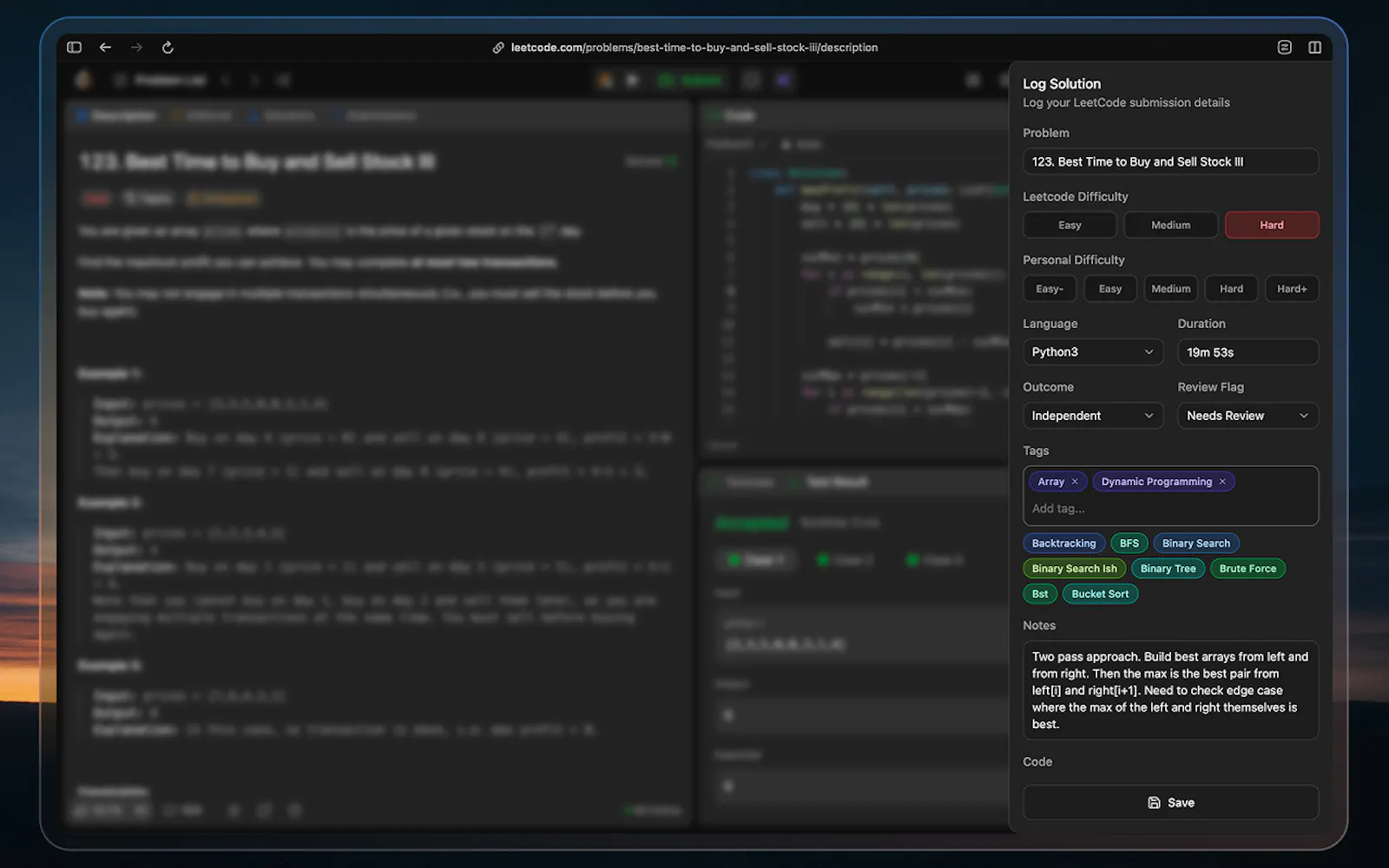Choose Easy as Personal Difficulty

pos(1110,289)
